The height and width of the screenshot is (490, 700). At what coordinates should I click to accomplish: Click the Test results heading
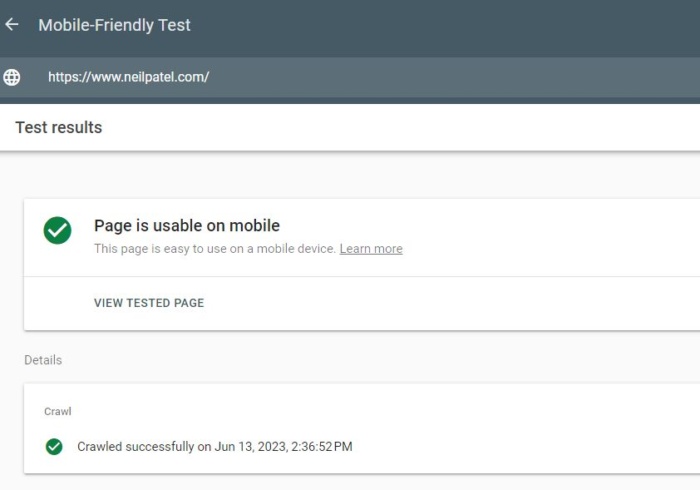(59, 128)
